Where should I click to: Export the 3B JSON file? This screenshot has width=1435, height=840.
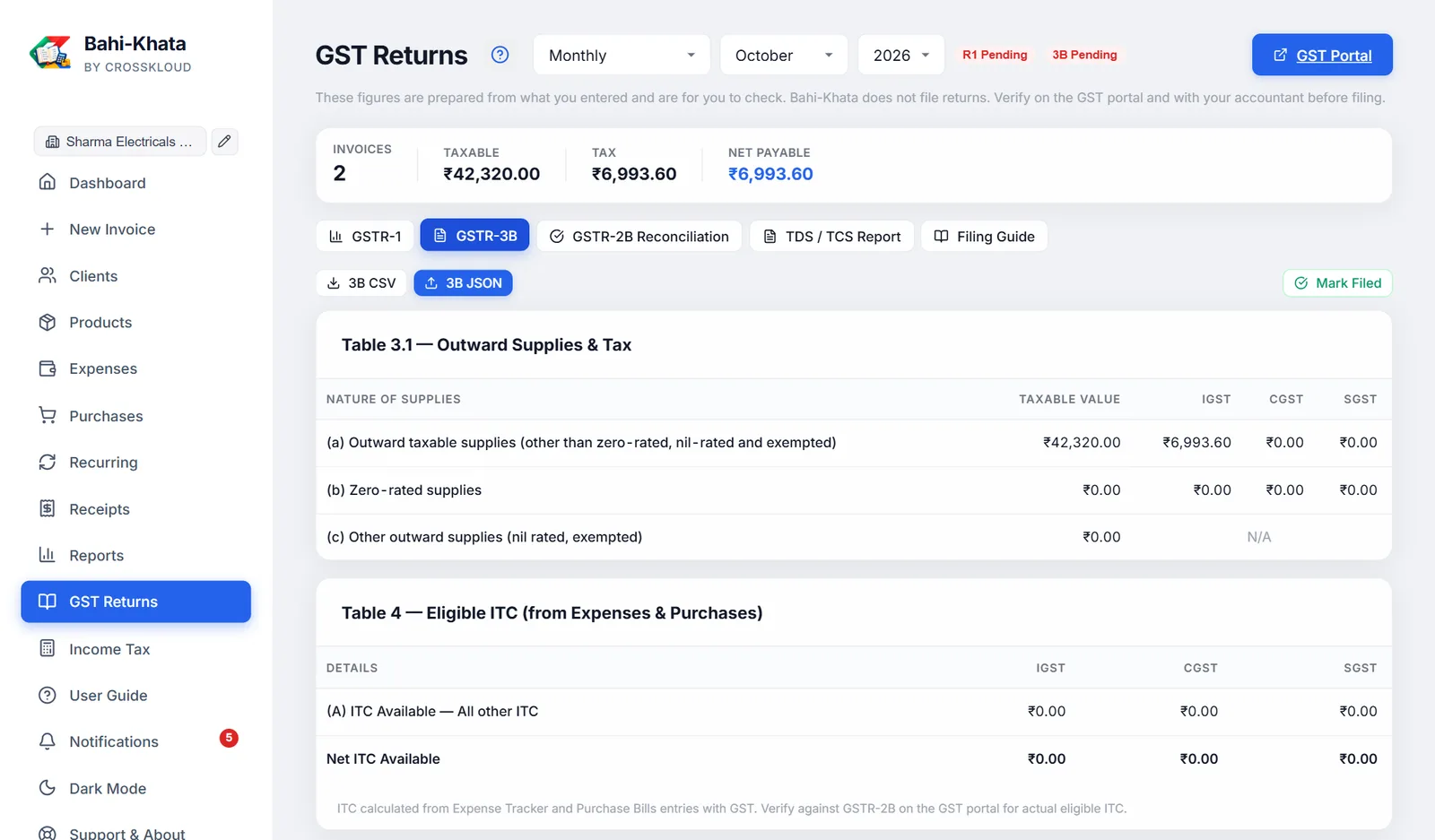pyautogui.click(x=463, y=282)
